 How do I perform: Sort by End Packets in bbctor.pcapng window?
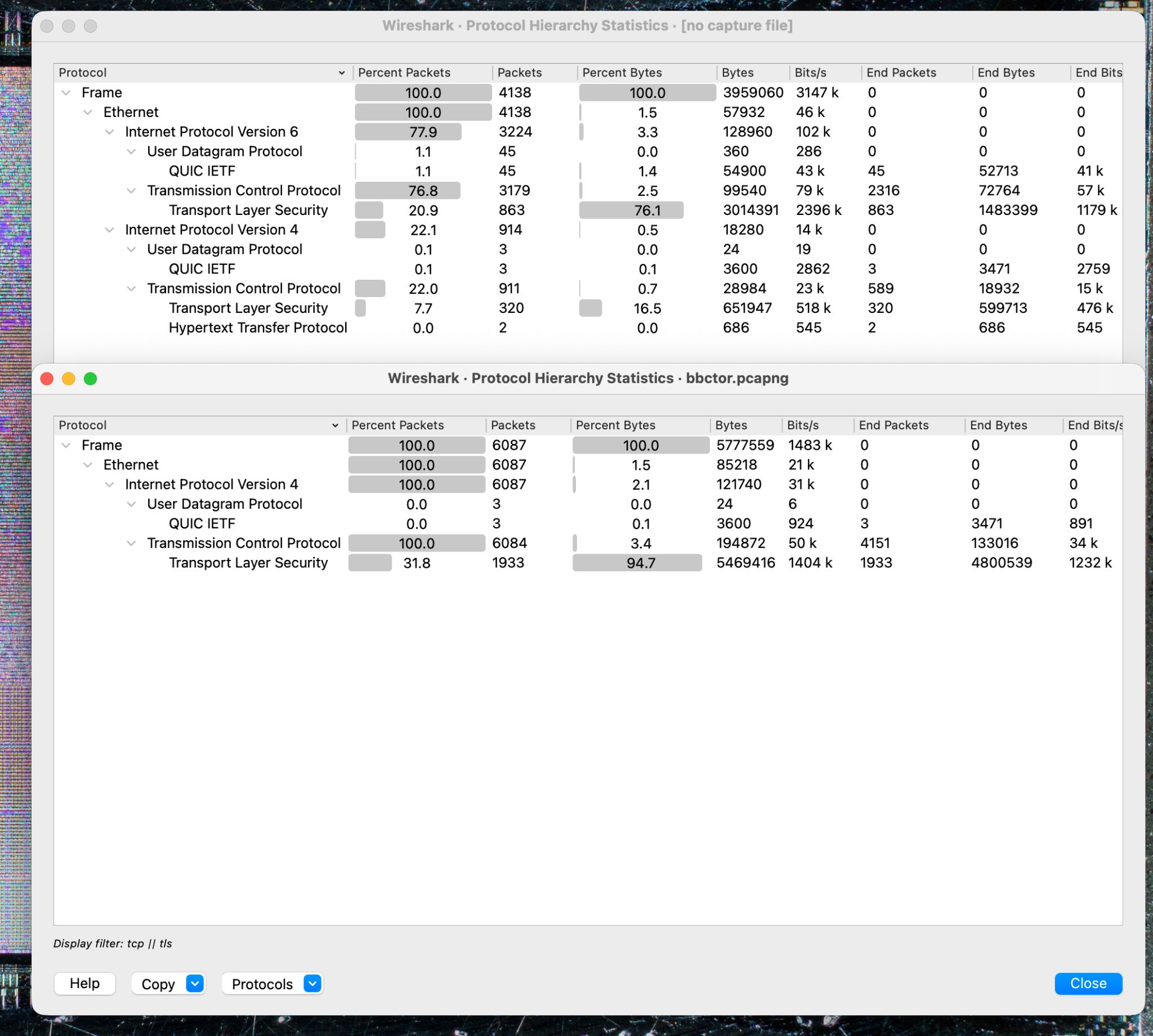tap(909, 425)
